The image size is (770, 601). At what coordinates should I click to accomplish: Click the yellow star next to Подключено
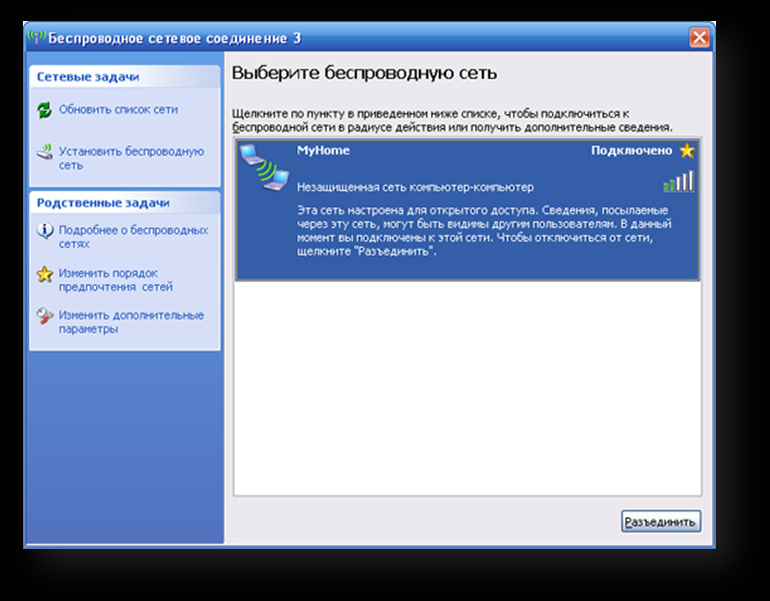pyautogui.click(x=687, y=151)
